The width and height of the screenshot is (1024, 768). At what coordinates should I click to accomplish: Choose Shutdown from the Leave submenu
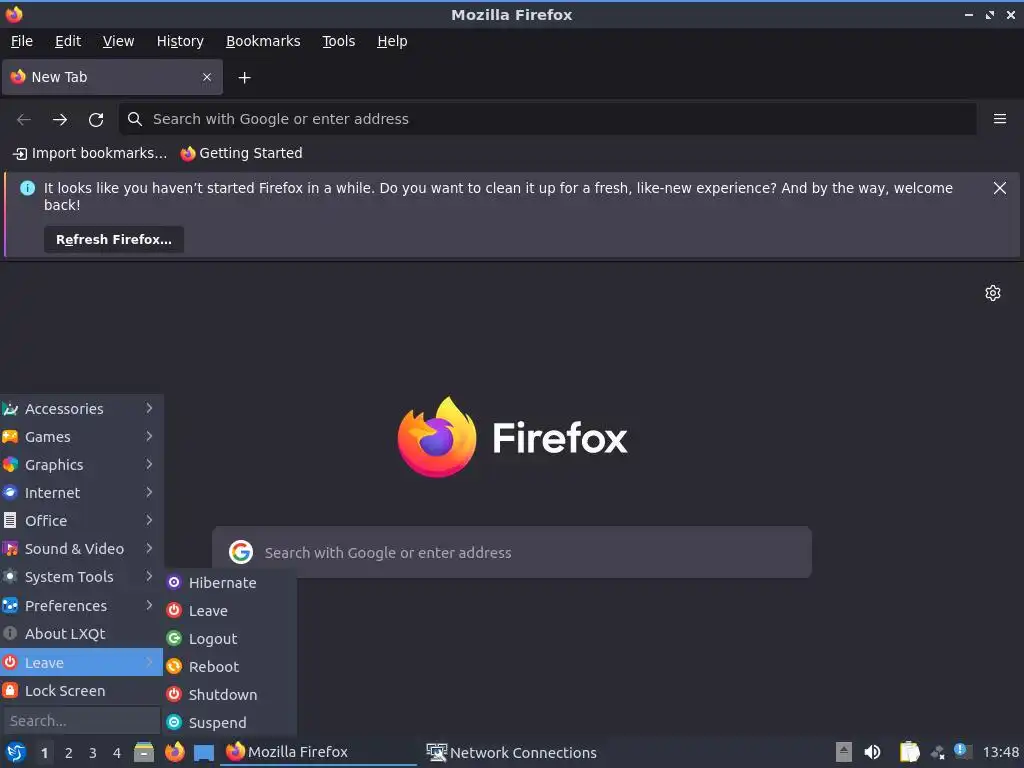(x=231, y=695)
